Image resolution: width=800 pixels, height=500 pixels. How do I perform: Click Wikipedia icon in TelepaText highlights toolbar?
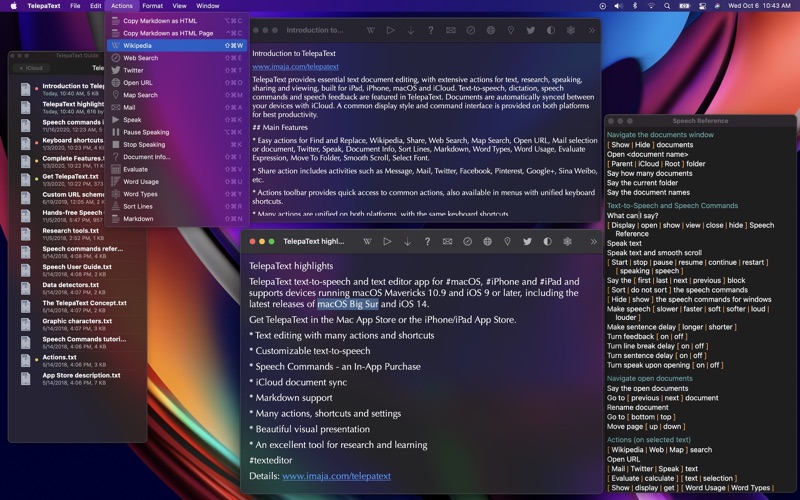point(367,241)
